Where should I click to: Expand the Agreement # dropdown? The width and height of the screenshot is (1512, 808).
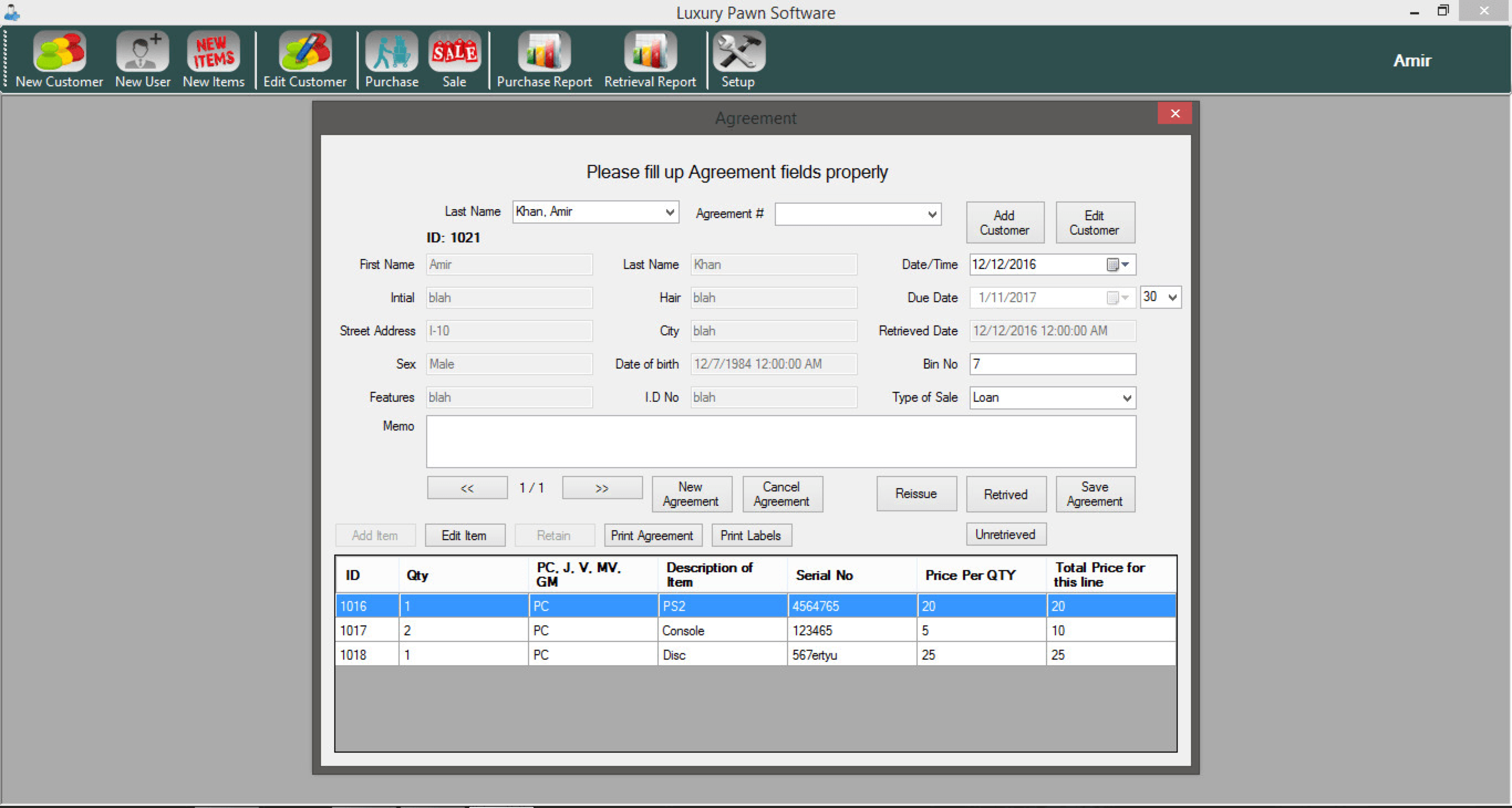(x=931, y=214)
